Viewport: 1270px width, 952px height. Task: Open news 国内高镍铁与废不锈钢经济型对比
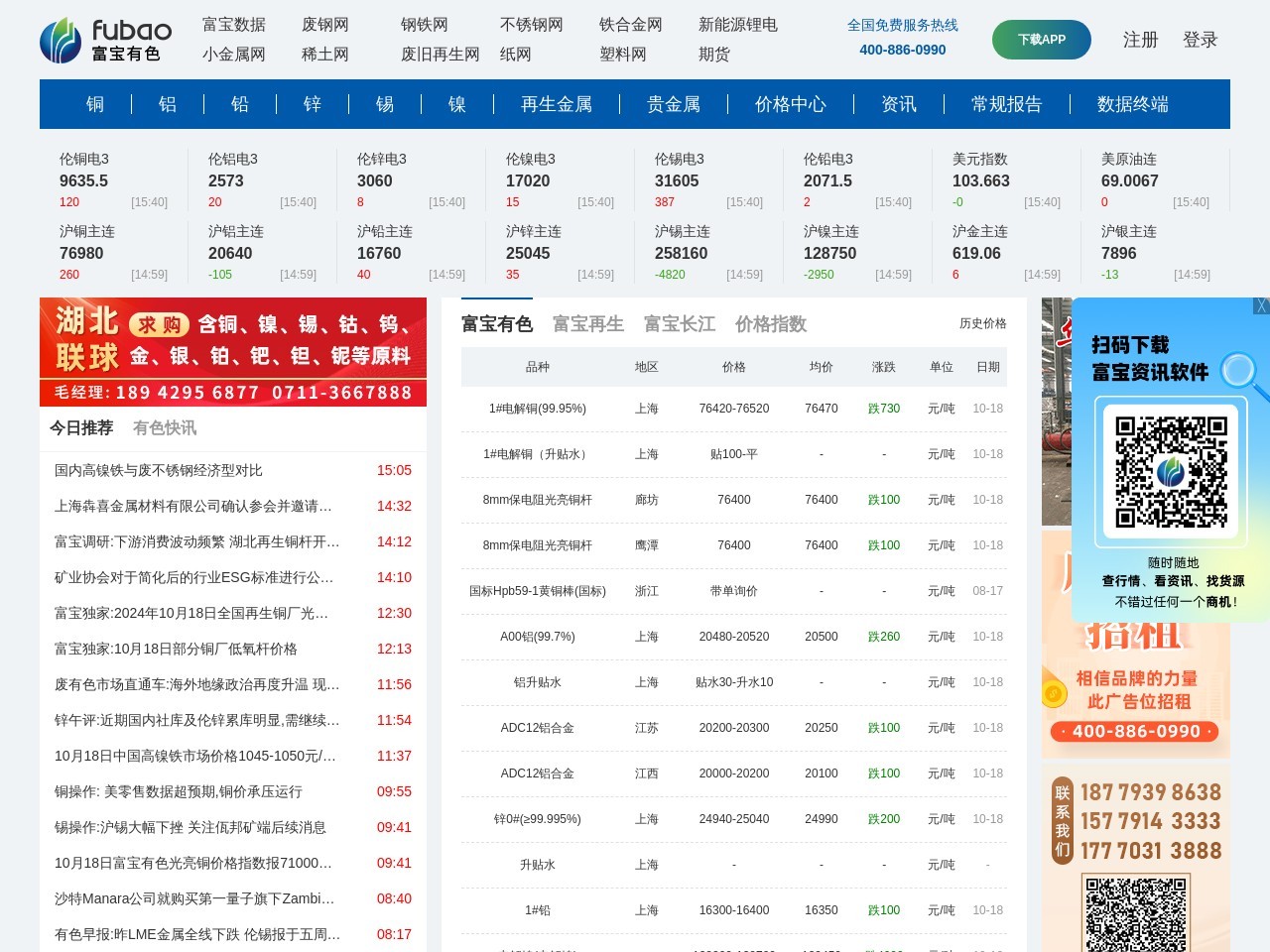159,470
